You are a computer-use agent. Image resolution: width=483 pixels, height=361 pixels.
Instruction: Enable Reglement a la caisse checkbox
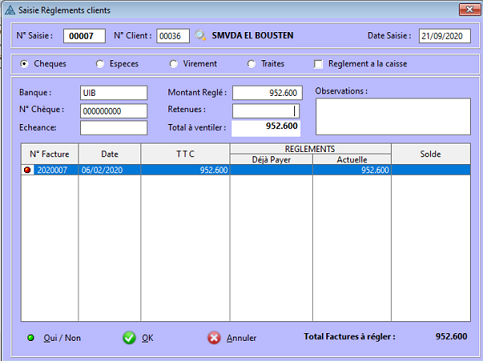coord(318,64)
